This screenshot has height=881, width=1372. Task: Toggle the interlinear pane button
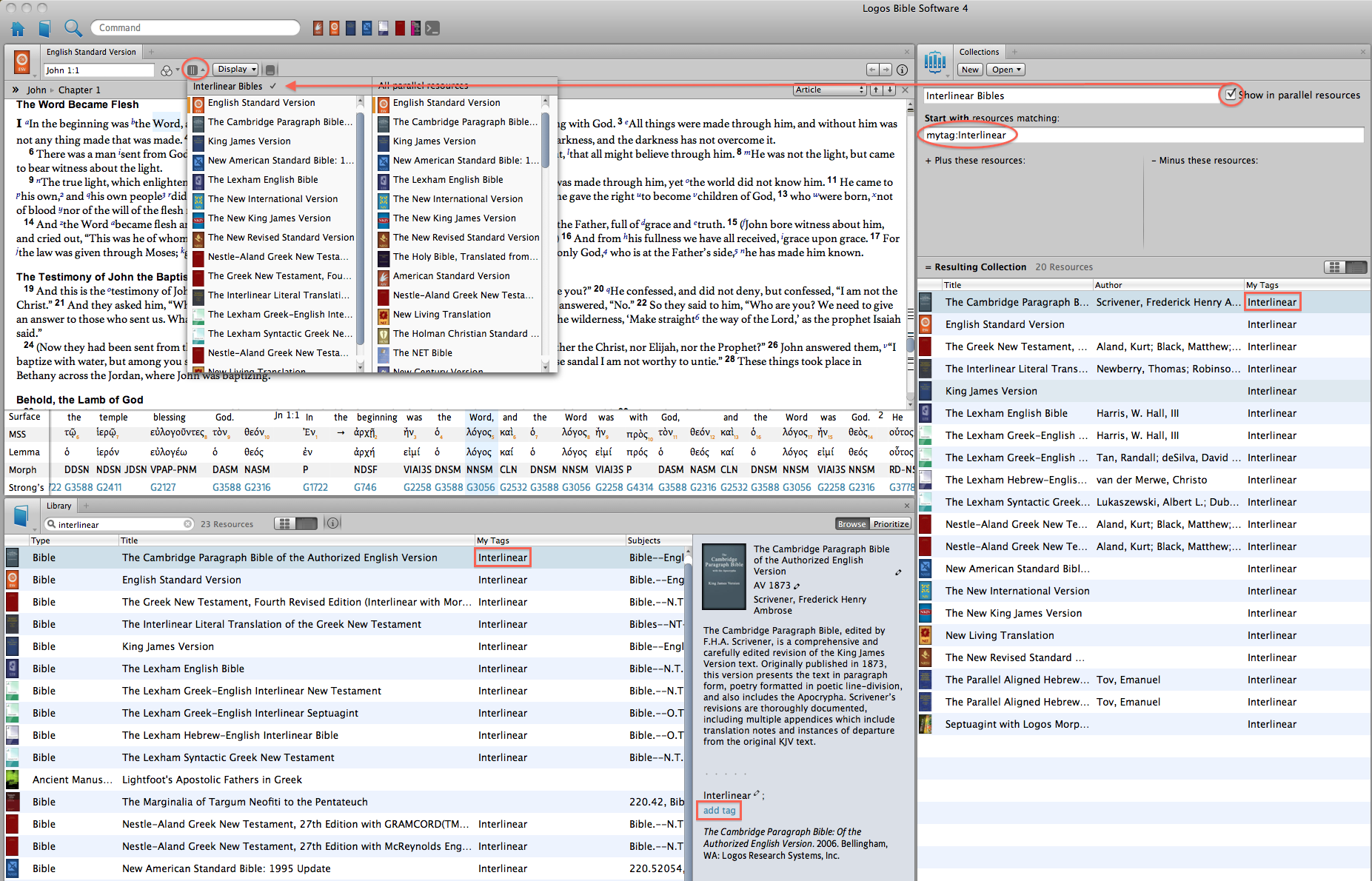[270, 70]
